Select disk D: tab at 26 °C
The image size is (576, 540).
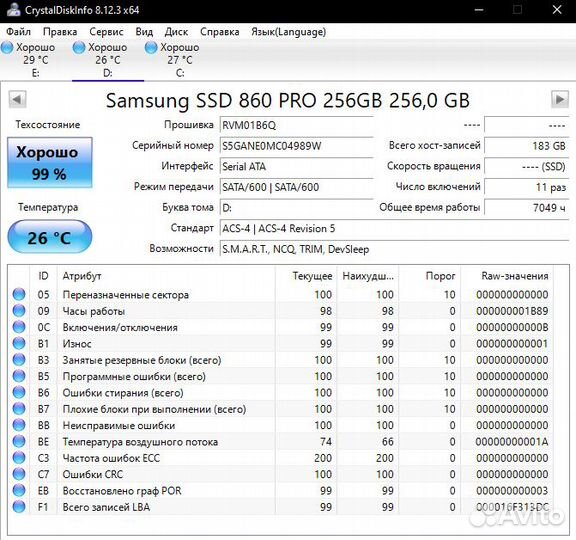click(x=108, y=60)
